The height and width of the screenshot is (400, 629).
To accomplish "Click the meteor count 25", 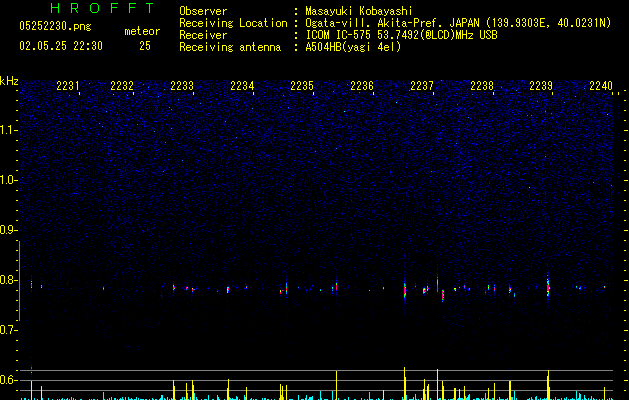I will click(145, 46).
